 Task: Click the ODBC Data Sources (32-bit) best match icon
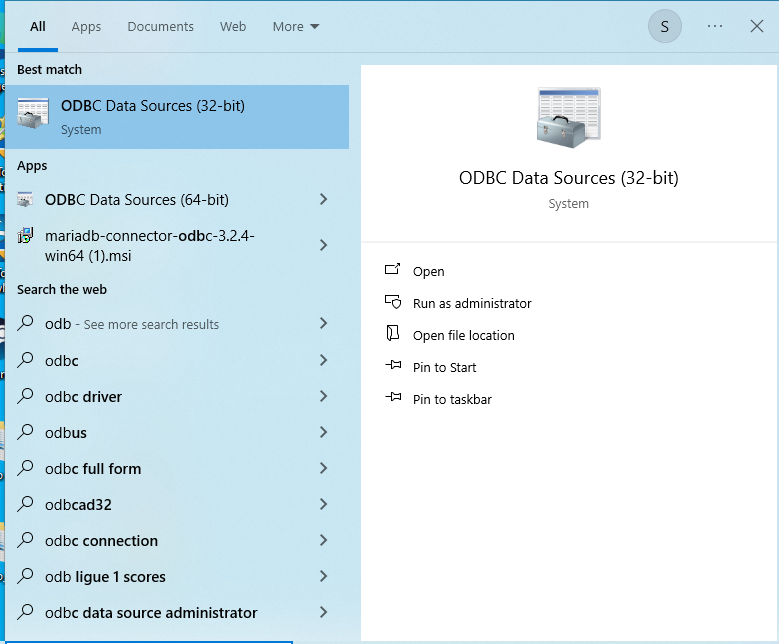[x=33, y=115]
